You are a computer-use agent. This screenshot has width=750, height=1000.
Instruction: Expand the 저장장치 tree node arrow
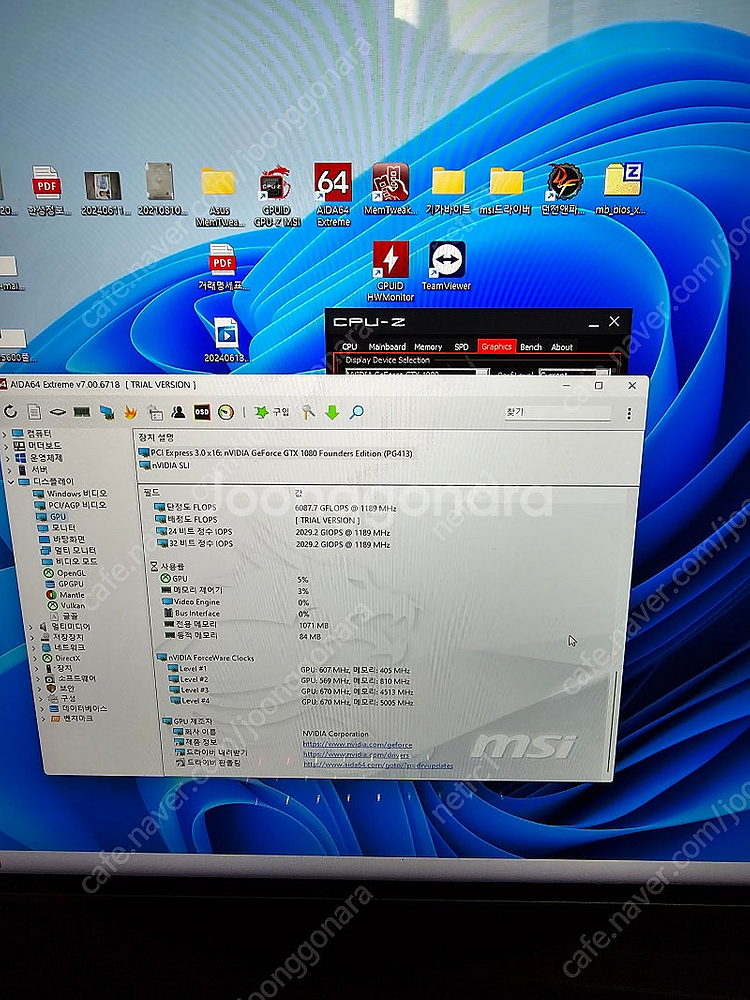pyautogui.click(x=33, y=637)
